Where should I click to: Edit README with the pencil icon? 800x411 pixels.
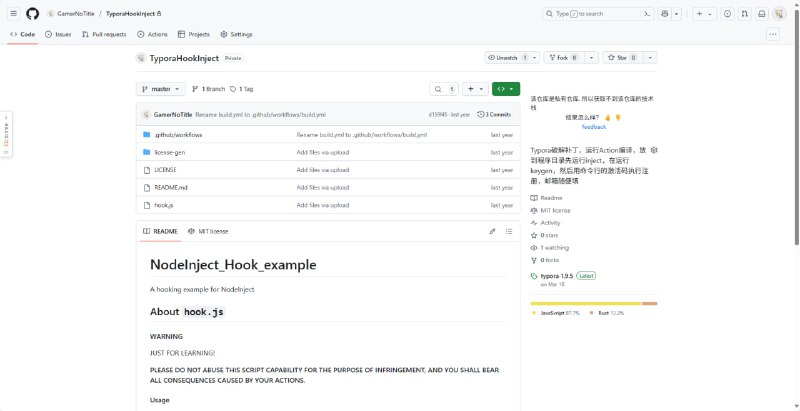pyautogui.click(x=492, y=231)
